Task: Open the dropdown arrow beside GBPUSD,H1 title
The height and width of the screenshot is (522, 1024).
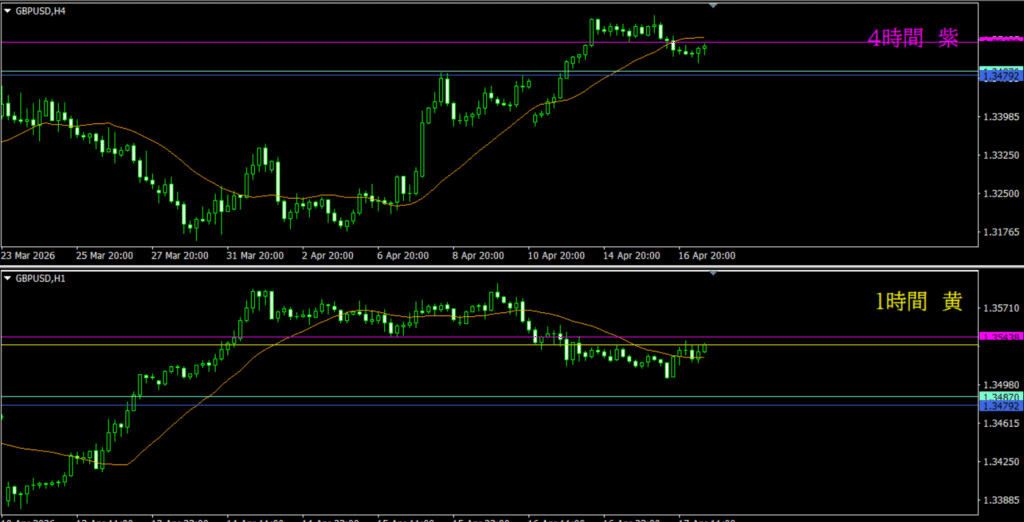Action: pos(8,278)
